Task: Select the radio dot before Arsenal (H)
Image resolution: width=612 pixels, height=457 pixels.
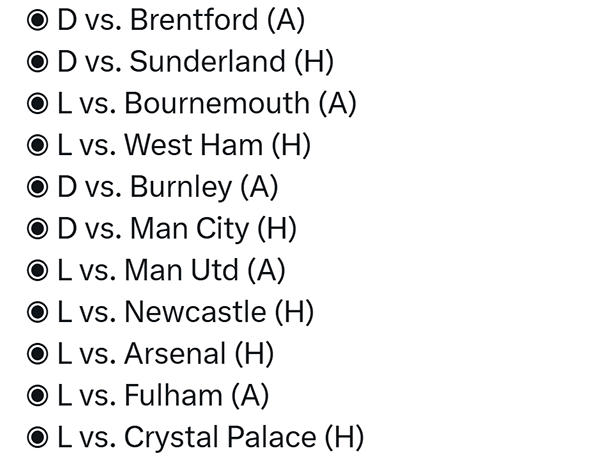Action: tap(40, 355)
